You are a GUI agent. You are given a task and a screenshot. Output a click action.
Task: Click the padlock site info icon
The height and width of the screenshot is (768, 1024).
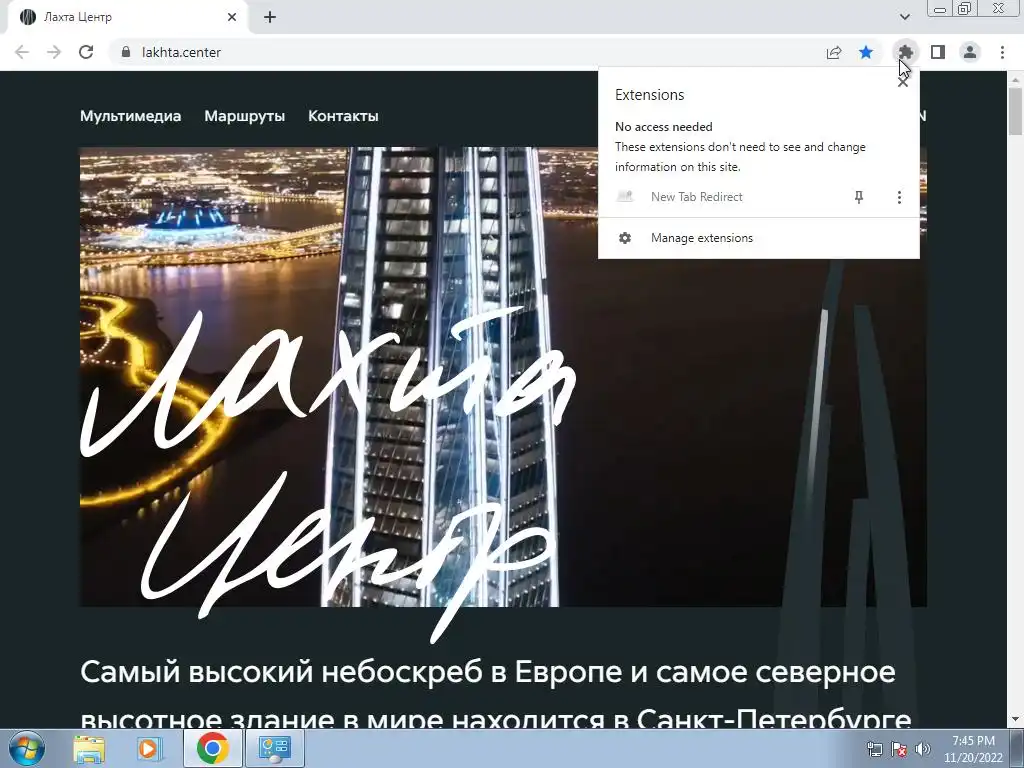pyautogui.click(x=126, y=52)
